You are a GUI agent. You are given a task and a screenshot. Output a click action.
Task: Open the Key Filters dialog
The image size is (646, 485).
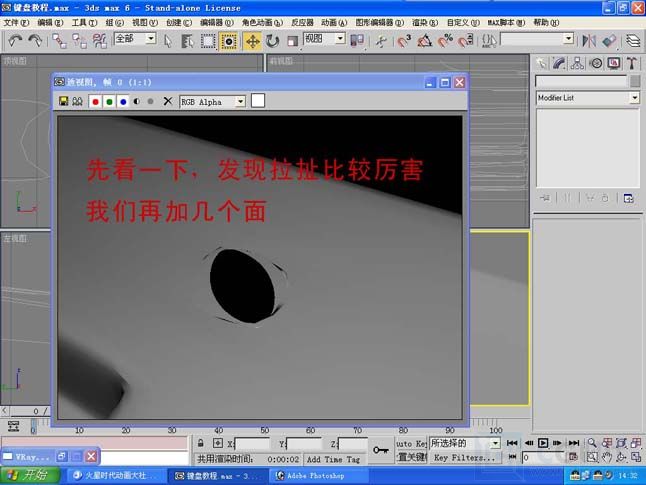click(465, 458)
